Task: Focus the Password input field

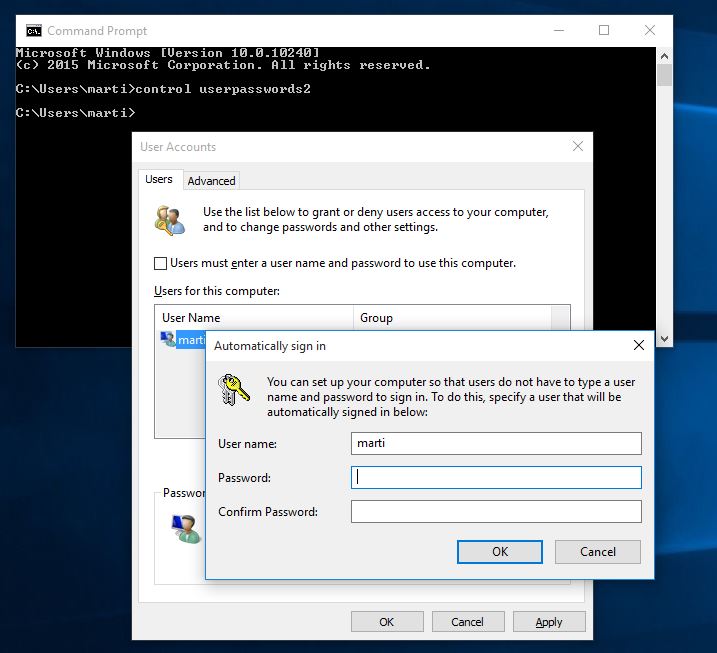Action: coord(496,477)
